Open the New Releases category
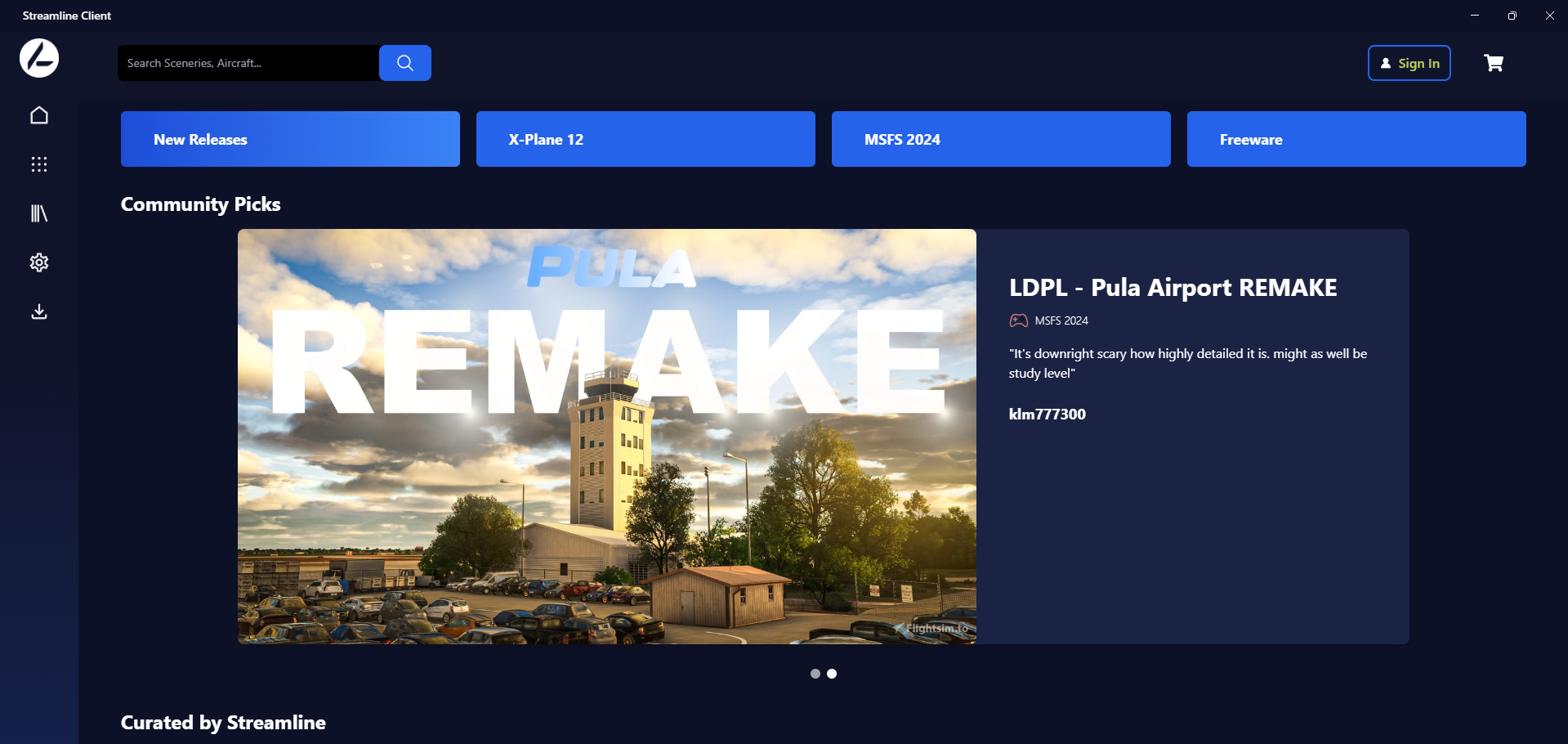This screenshot has width=1568, height=744. coord(290,139)
